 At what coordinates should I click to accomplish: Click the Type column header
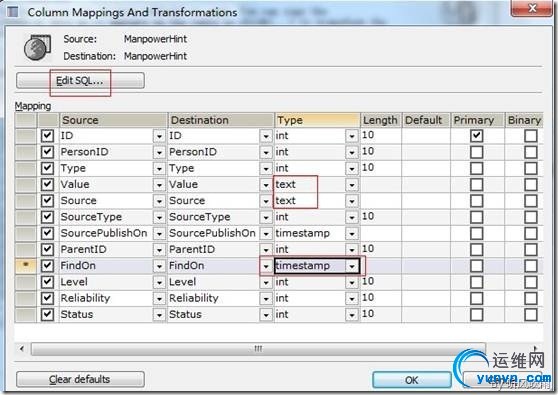317,120
